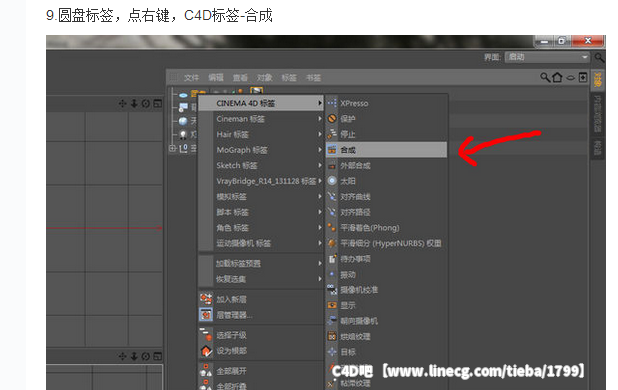Add the 烘焙纹理 bake texture tag
This screenshot has height=390, width=618.
point(386,336)
